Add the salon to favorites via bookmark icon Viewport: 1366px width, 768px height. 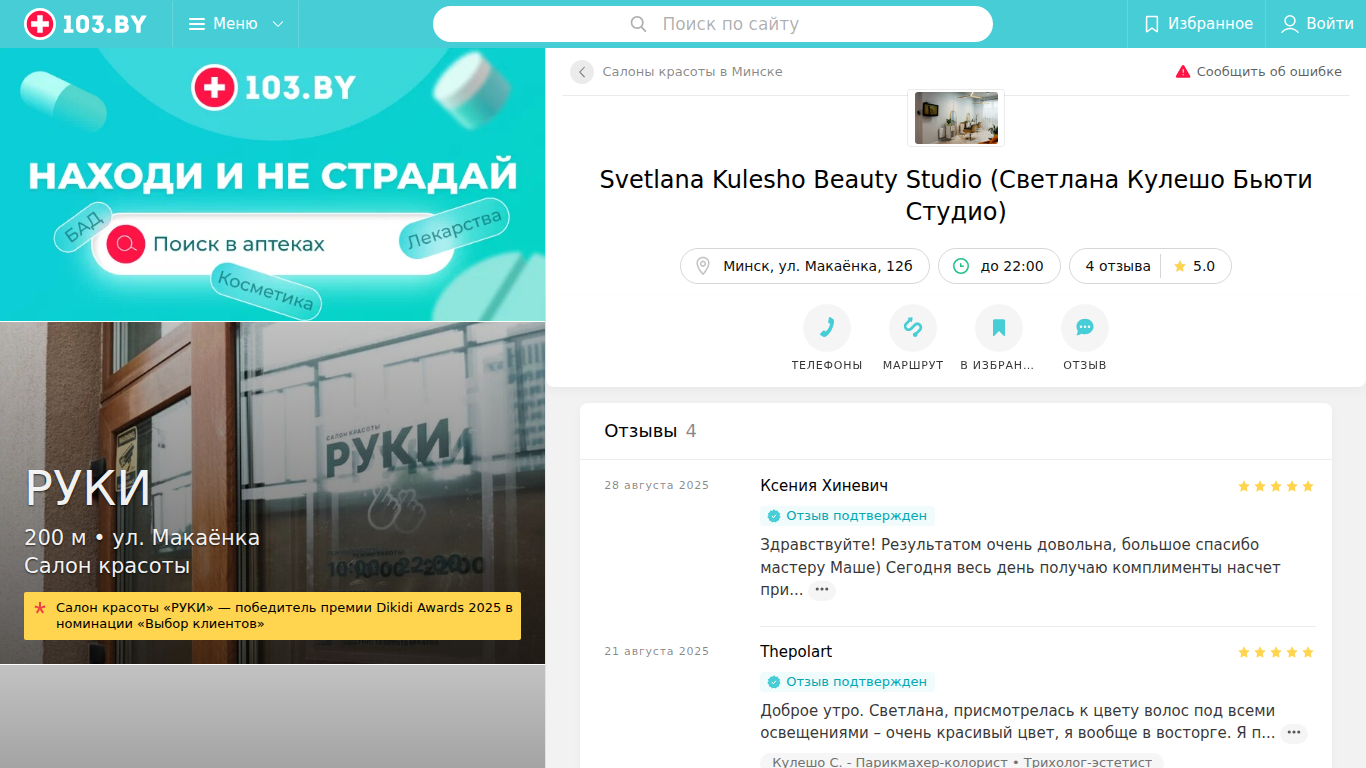(x=999, y=328)
